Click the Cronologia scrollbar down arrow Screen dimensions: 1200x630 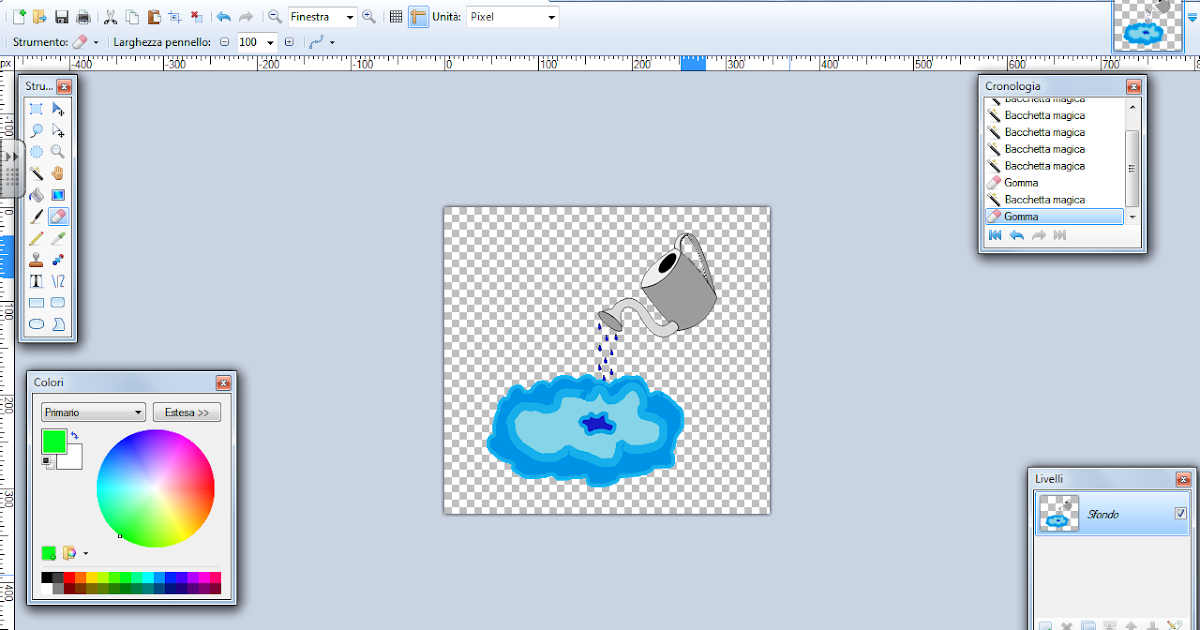(1132, 217)
